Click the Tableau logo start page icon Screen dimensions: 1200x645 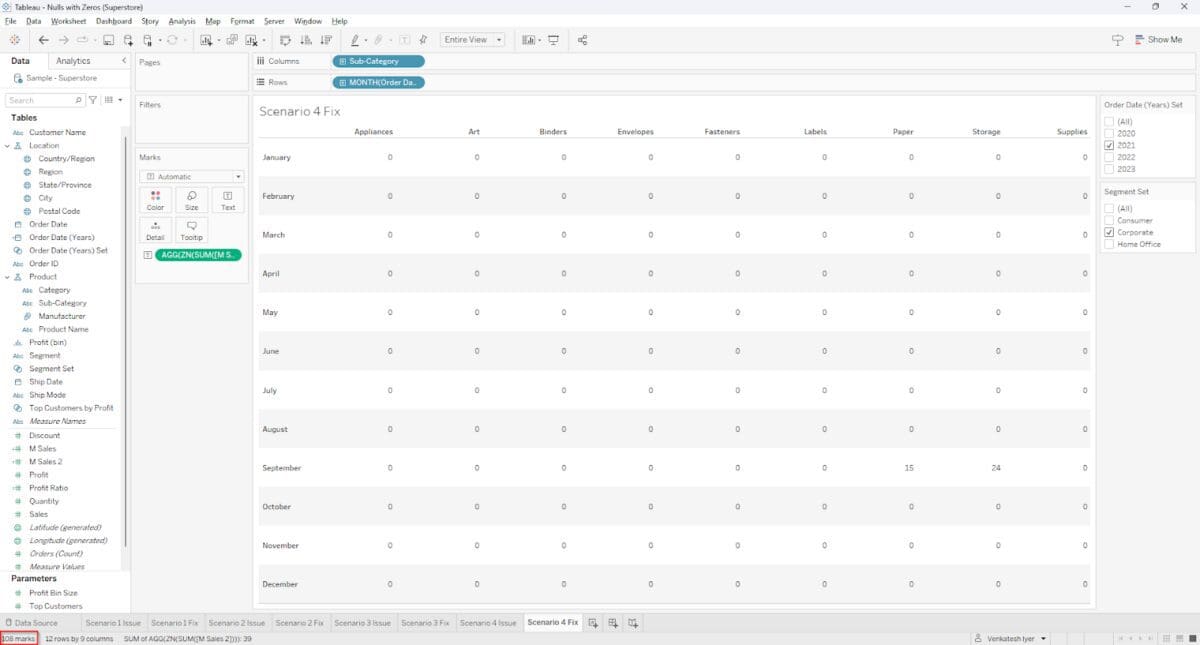[x=14, y=40]
